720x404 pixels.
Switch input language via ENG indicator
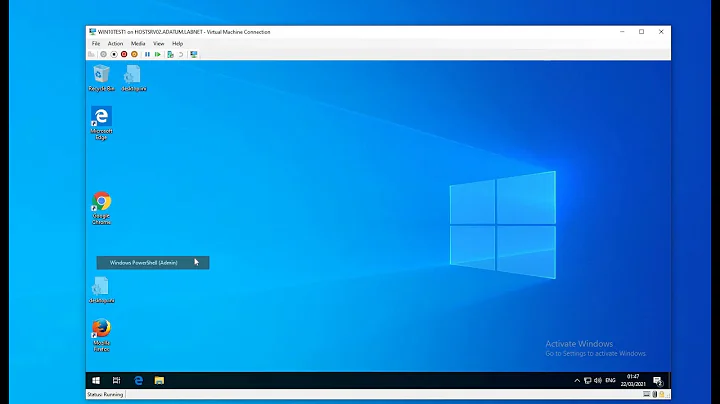610,380
